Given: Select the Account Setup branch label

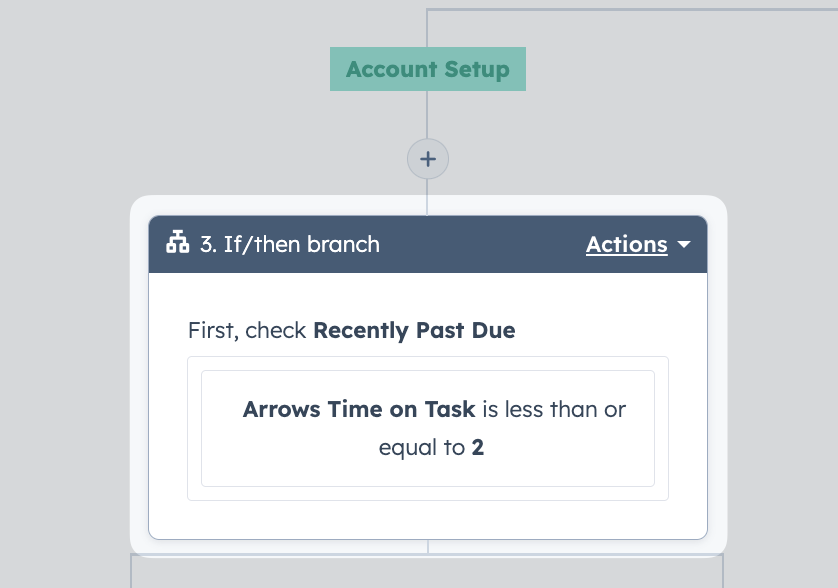Looking at the screenshot, I should [x=428, y=69].
